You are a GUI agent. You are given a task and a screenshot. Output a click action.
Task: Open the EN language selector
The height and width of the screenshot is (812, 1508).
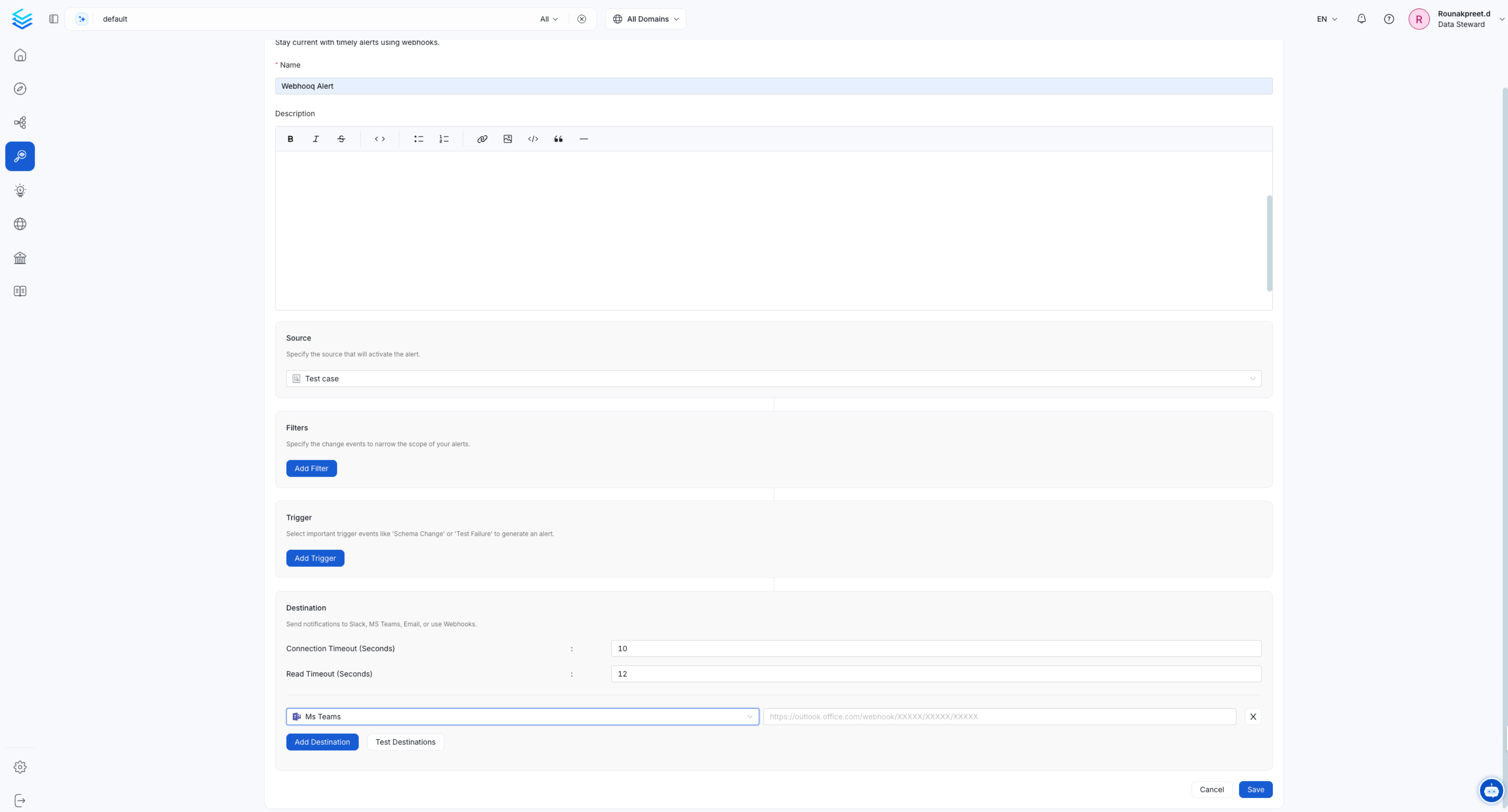click(1326, 19)
